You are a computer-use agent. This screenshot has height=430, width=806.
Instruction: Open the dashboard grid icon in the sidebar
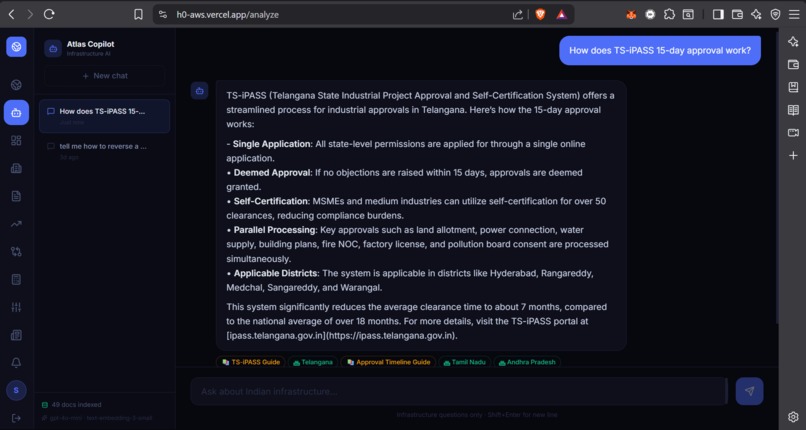(16, 140)
